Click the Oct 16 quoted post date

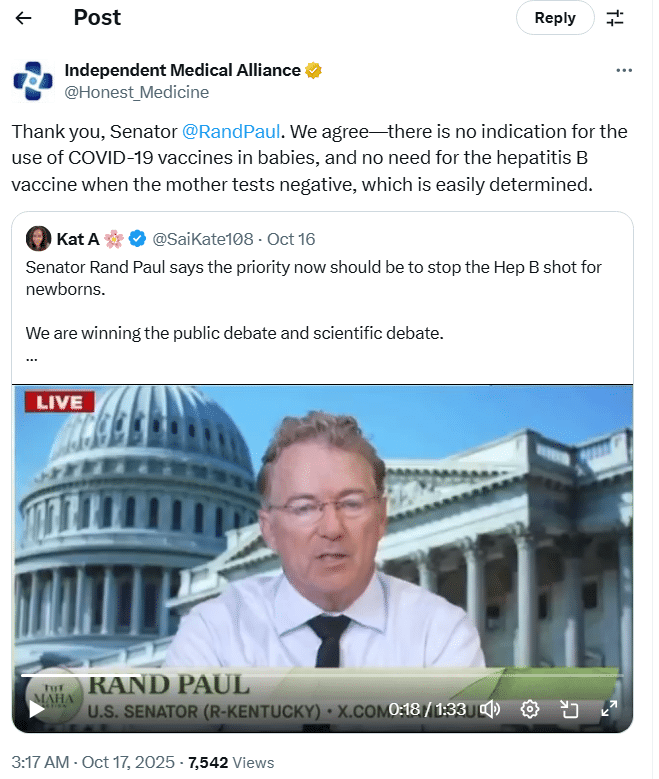click(x=291, y=239)
